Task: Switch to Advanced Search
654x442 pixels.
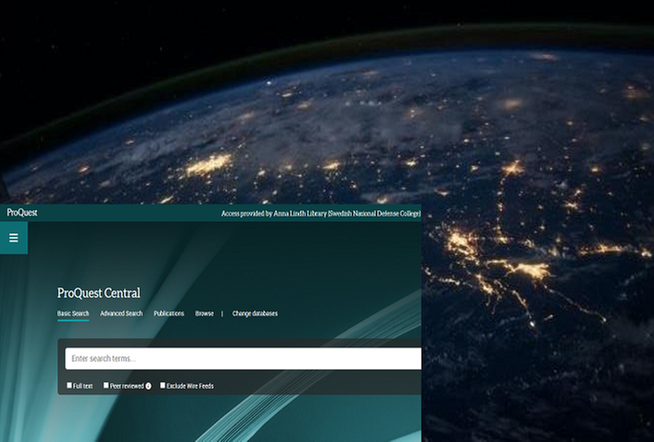Action: coord(121,314)
